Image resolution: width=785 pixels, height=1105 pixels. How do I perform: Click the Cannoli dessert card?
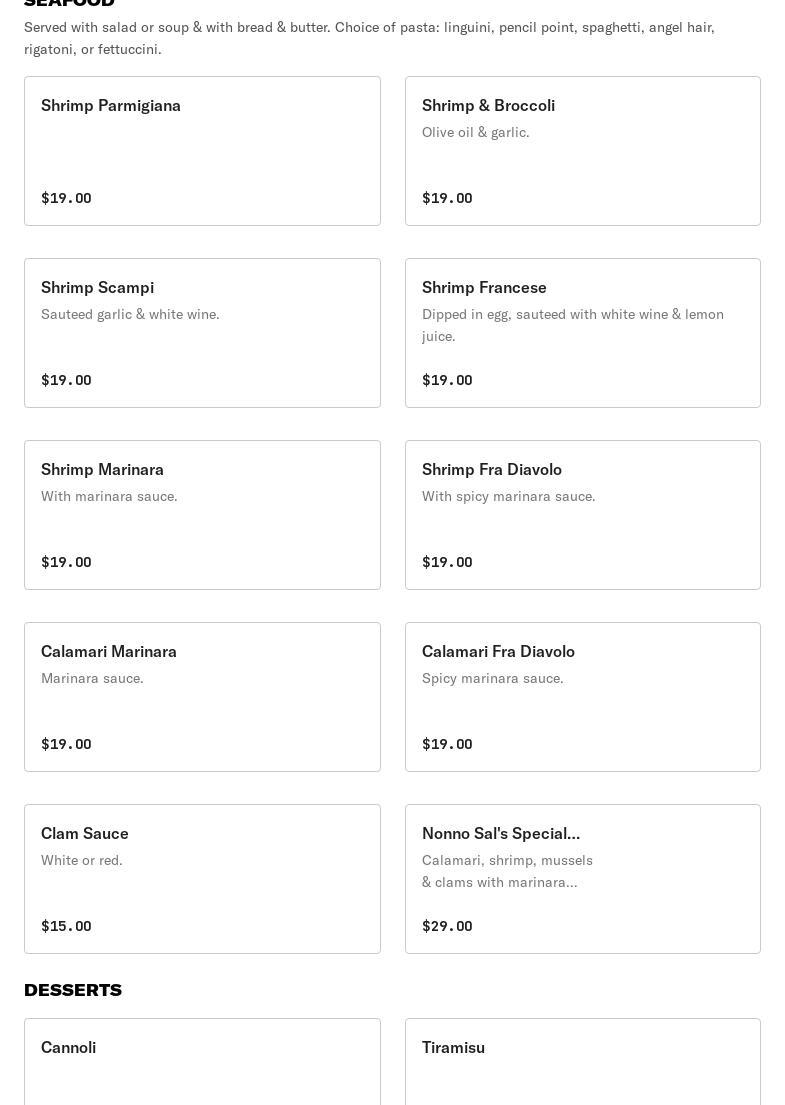pyautogui.click(x=202, y=1060)
